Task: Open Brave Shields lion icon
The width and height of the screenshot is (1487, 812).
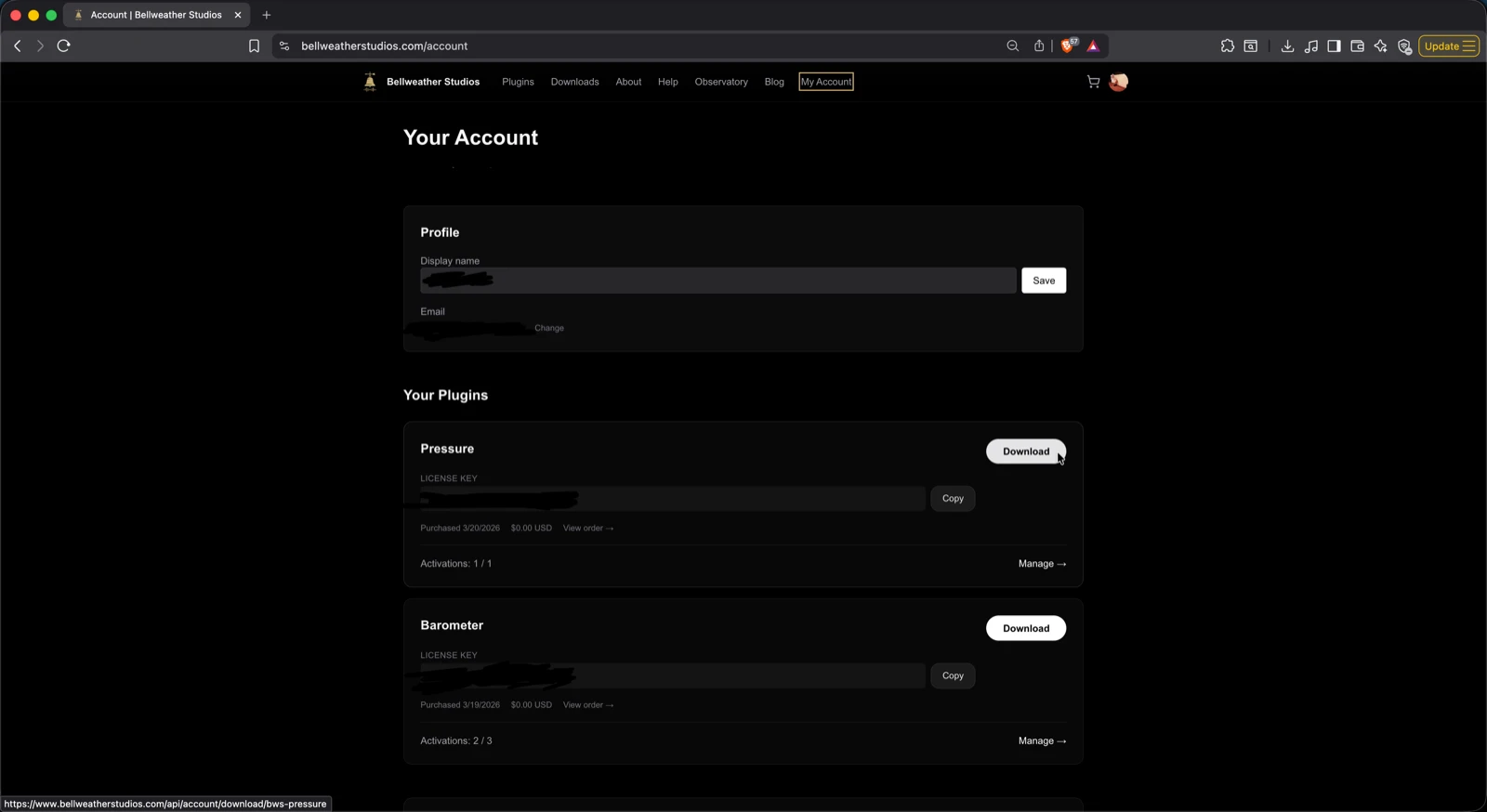Action: pyautogui.click(x=1069, y=46)
